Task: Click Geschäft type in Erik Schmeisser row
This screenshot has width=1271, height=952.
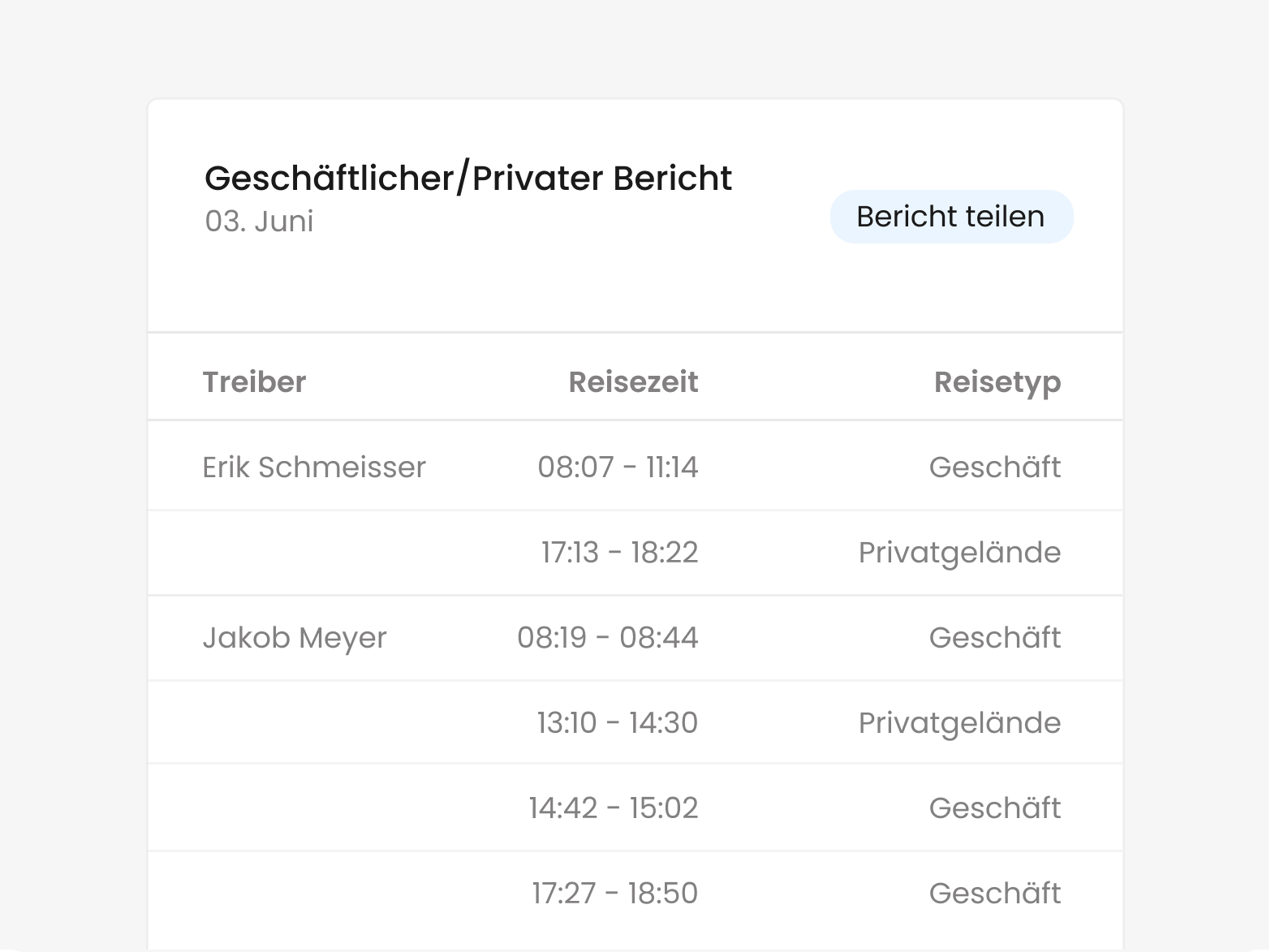Action: (995, 467)
